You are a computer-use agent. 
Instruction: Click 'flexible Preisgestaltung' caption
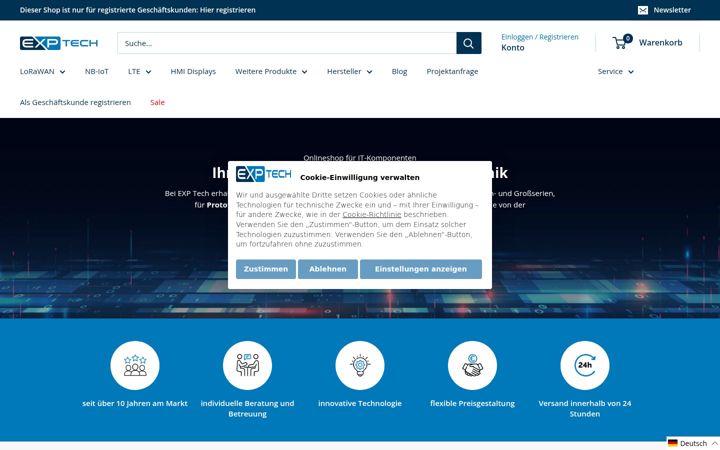tap(472, 404)
